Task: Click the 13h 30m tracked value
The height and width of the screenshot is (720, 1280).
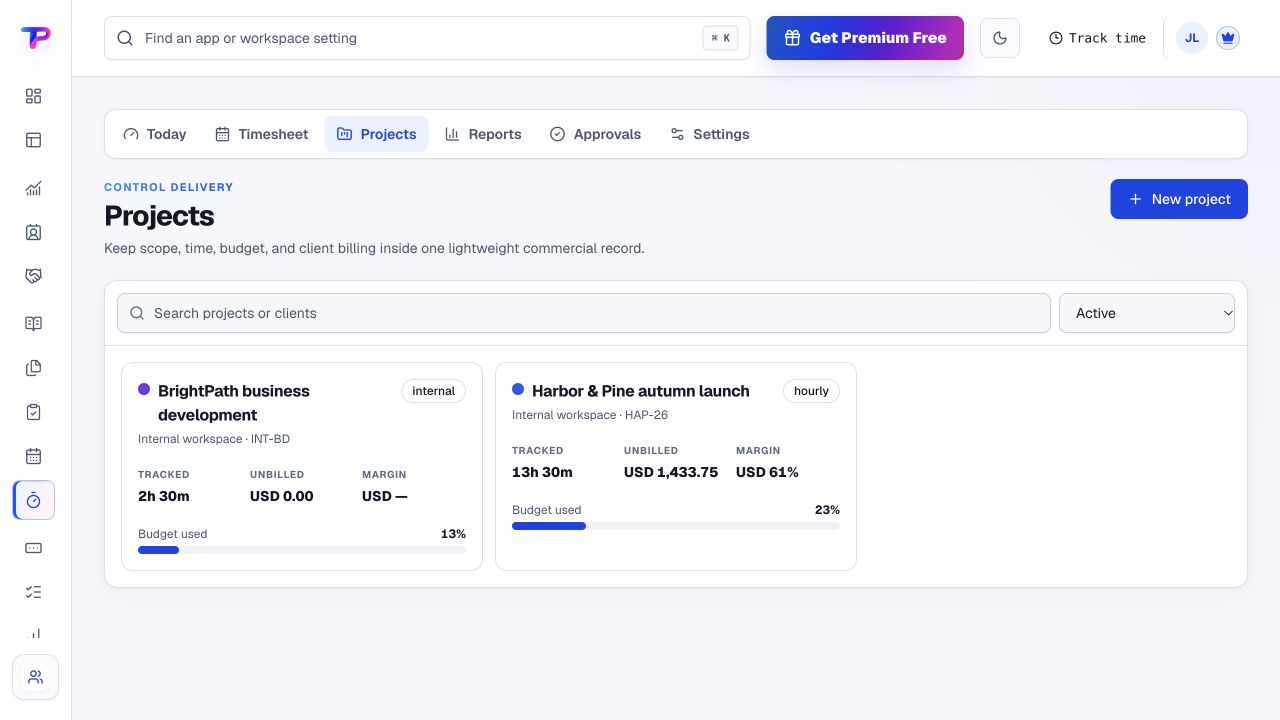Action: point(542,472)
